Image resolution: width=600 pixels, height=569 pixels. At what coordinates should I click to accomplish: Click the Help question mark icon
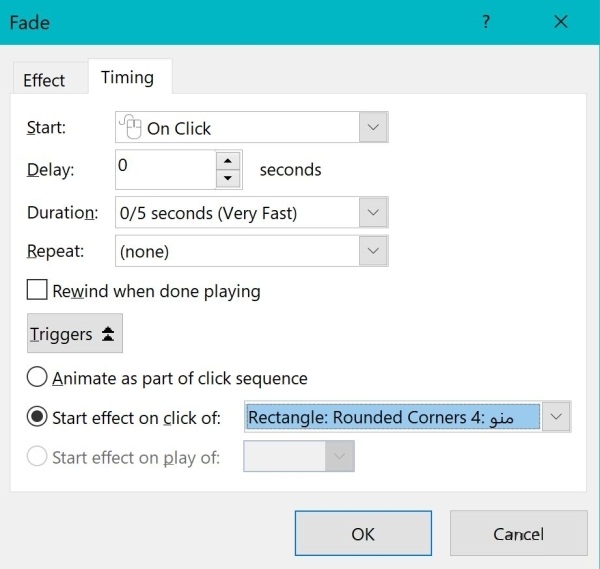coord(487,21)
